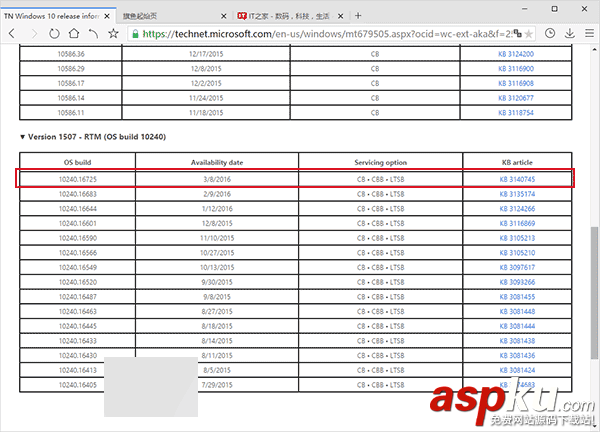Open KB 3081438 article link
Image resolution: width=600 pixels, height=432 pixels.
[x=517, y=341]
